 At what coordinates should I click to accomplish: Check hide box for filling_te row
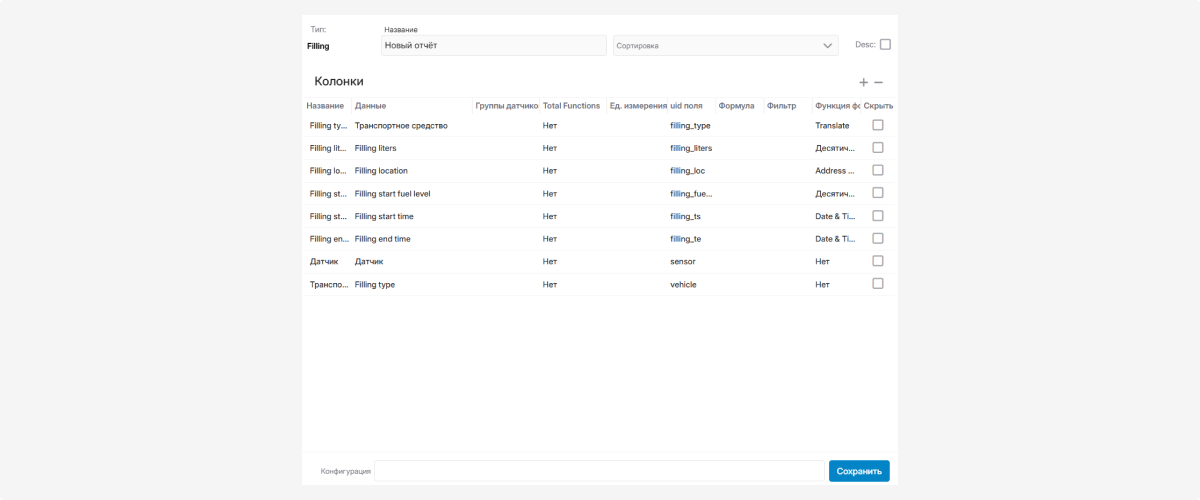(x=878, y=238)
